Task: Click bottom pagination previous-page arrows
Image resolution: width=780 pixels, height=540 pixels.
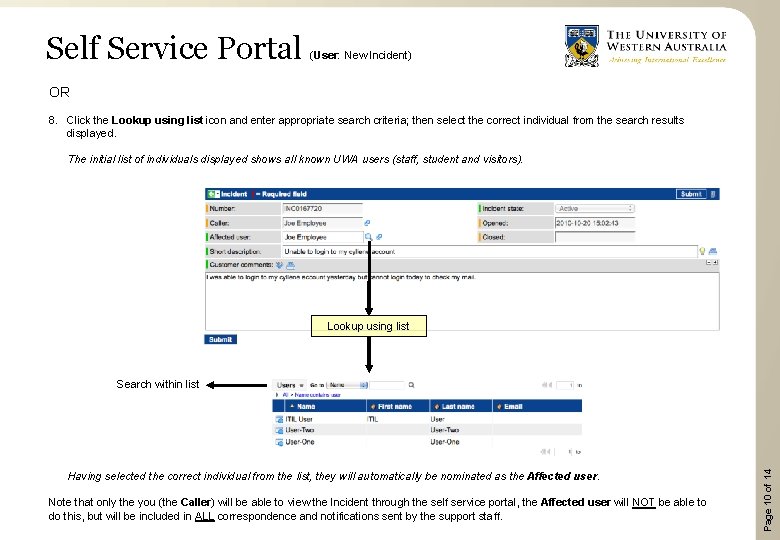Action: tap(546, 452)
